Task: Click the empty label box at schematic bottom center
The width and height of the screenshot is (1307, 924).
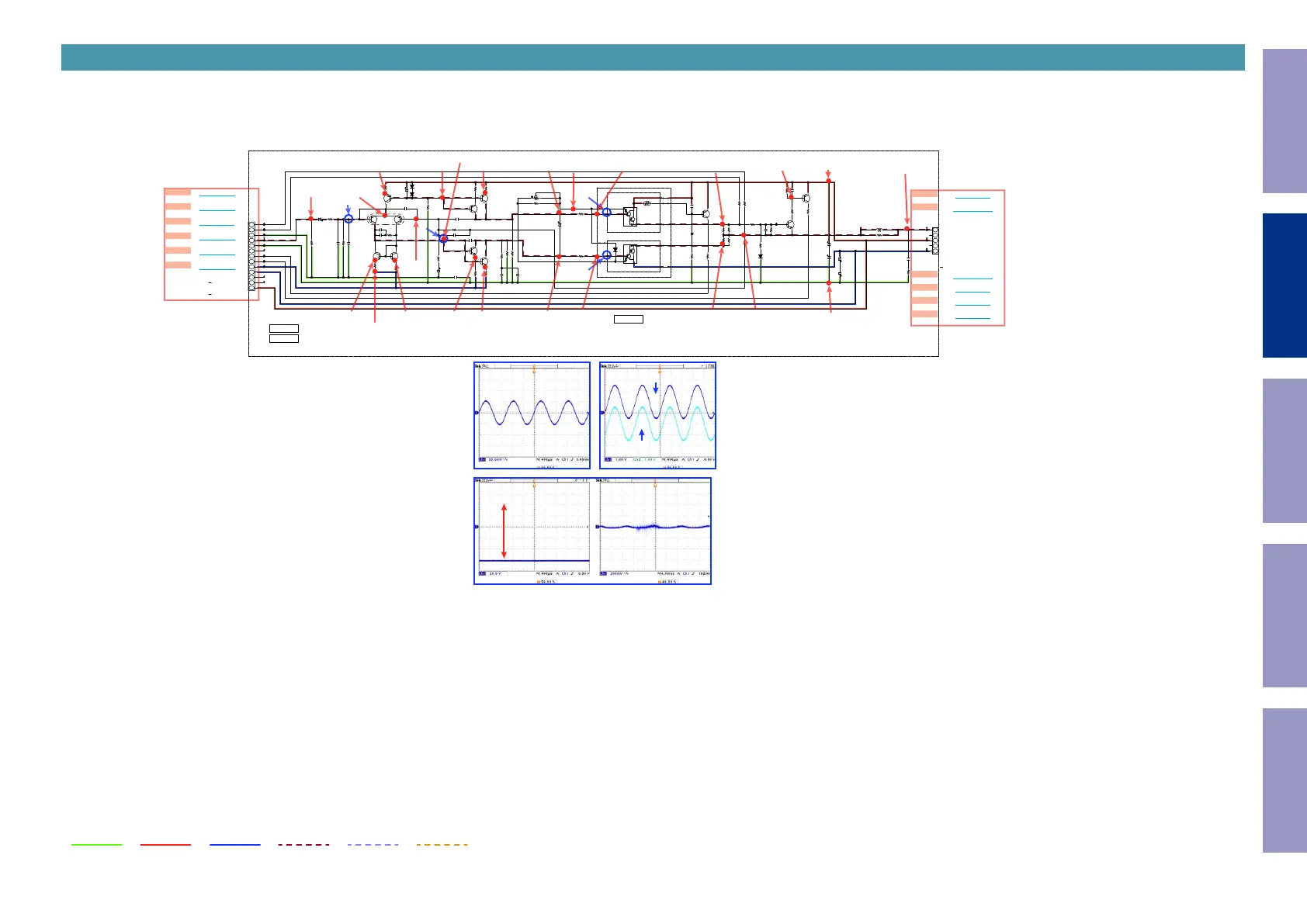Action: pyautogui.click(x=629, y=319)
